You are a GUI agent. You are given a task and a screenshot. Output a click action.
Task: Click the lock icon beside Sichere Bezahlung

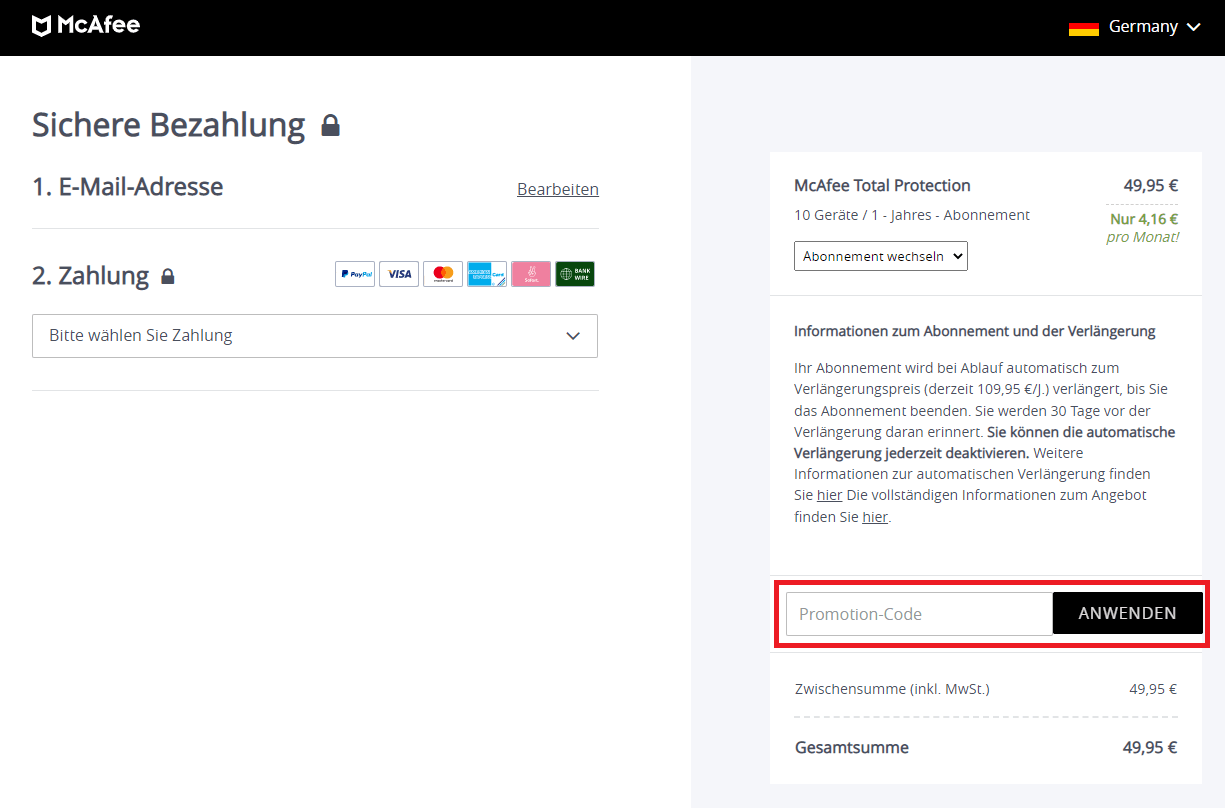[x=330, y=126]
